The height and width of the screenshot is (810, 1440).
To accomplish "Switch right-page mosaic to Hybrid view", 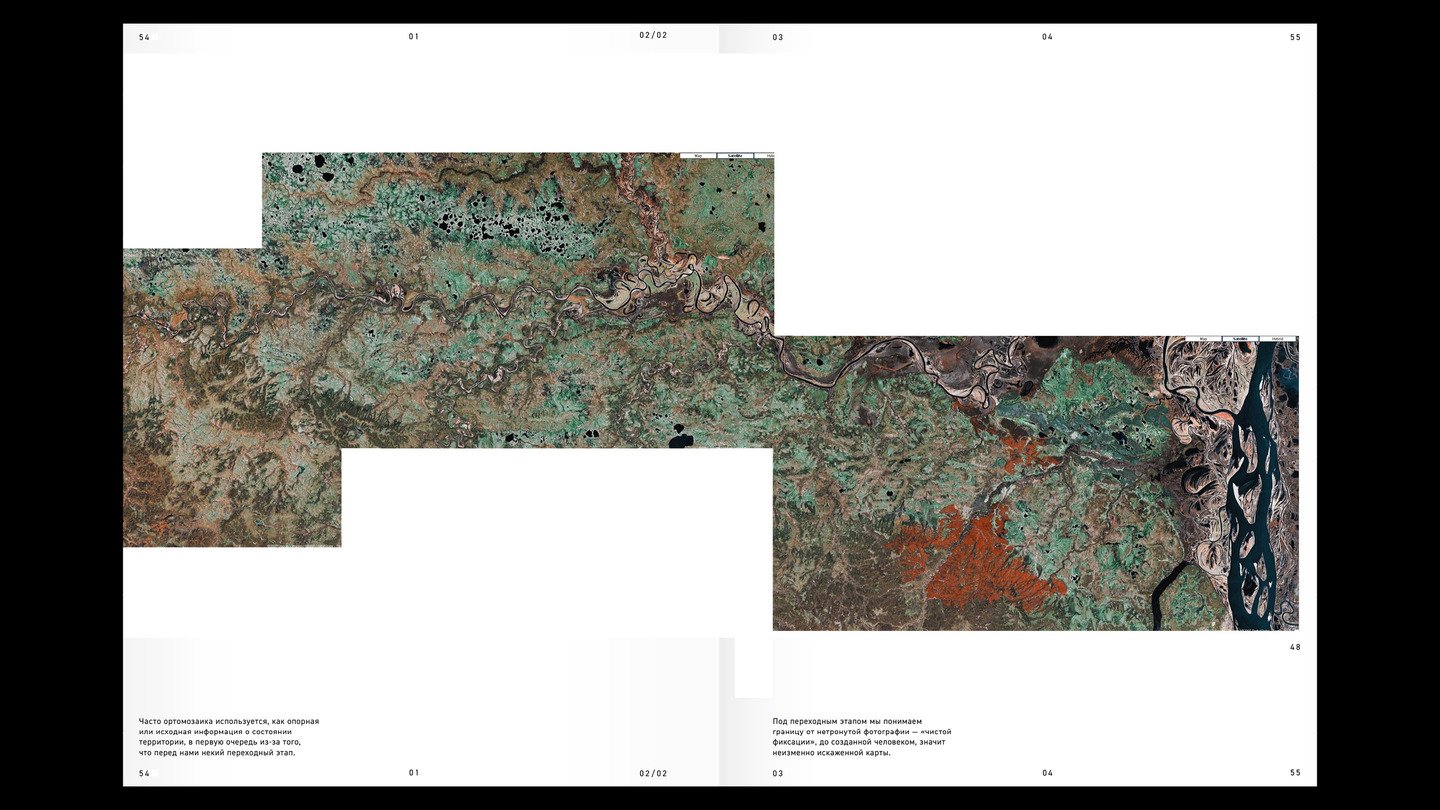I will click(x=1277, y=339).
